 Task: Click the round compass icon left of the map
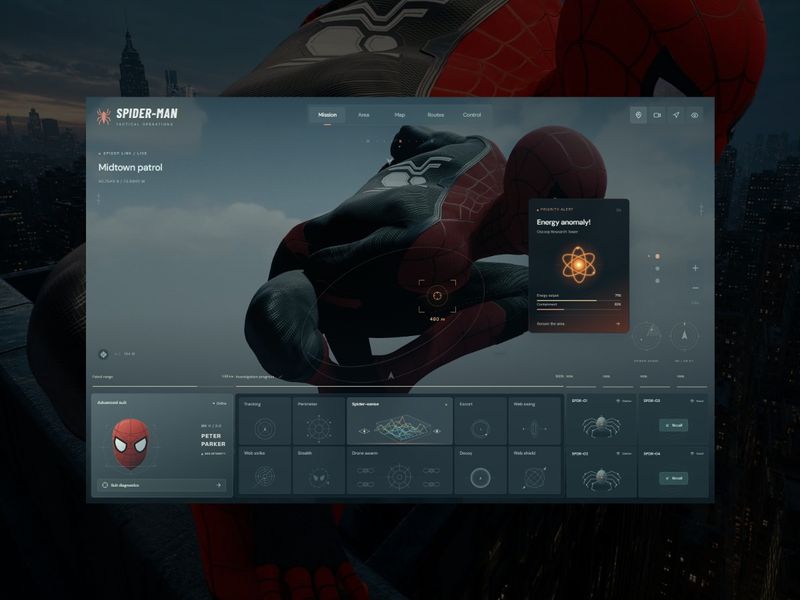click(103, 354)
